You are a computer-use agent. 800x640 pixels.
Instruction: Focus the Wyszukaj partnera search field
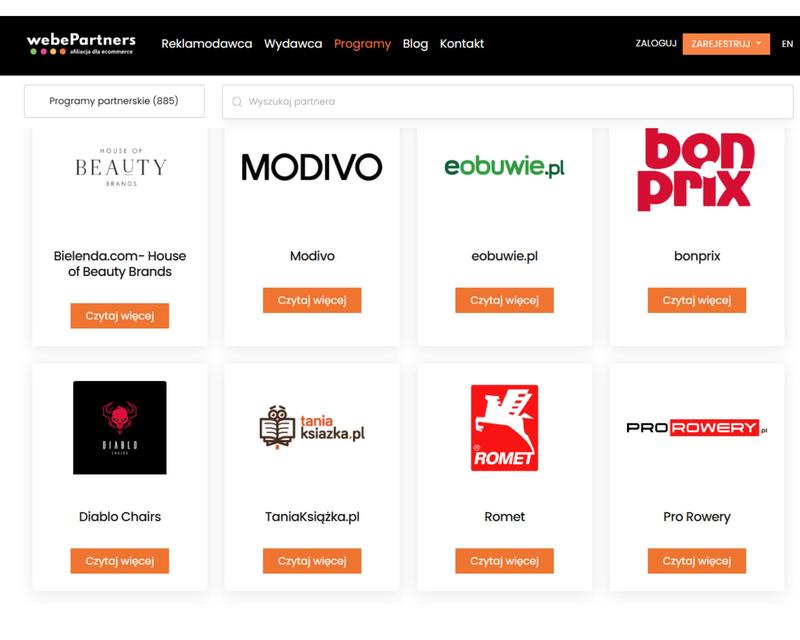(x=508, y=102)
